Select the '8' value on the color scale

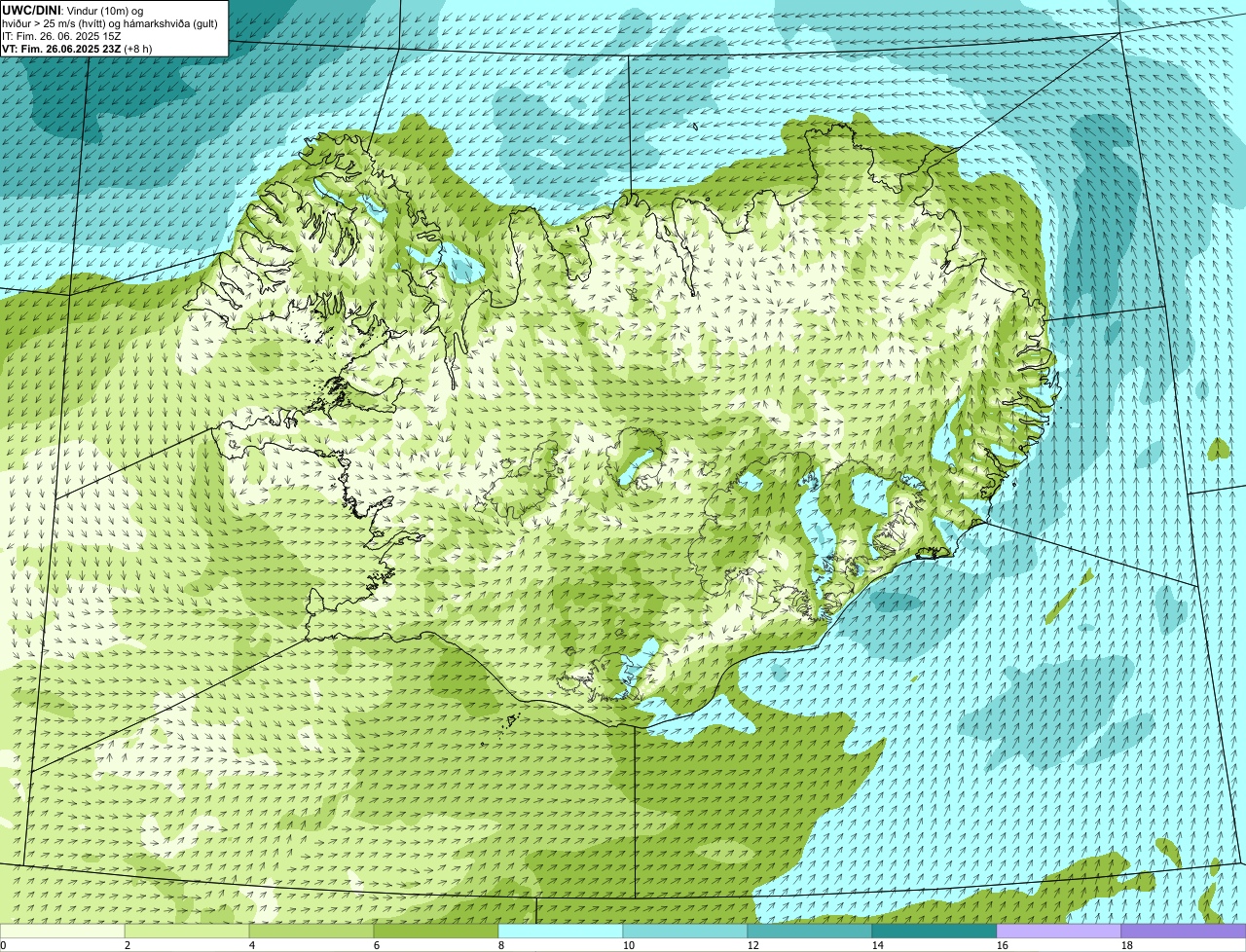pyautogui.click(x=501, y=945)
